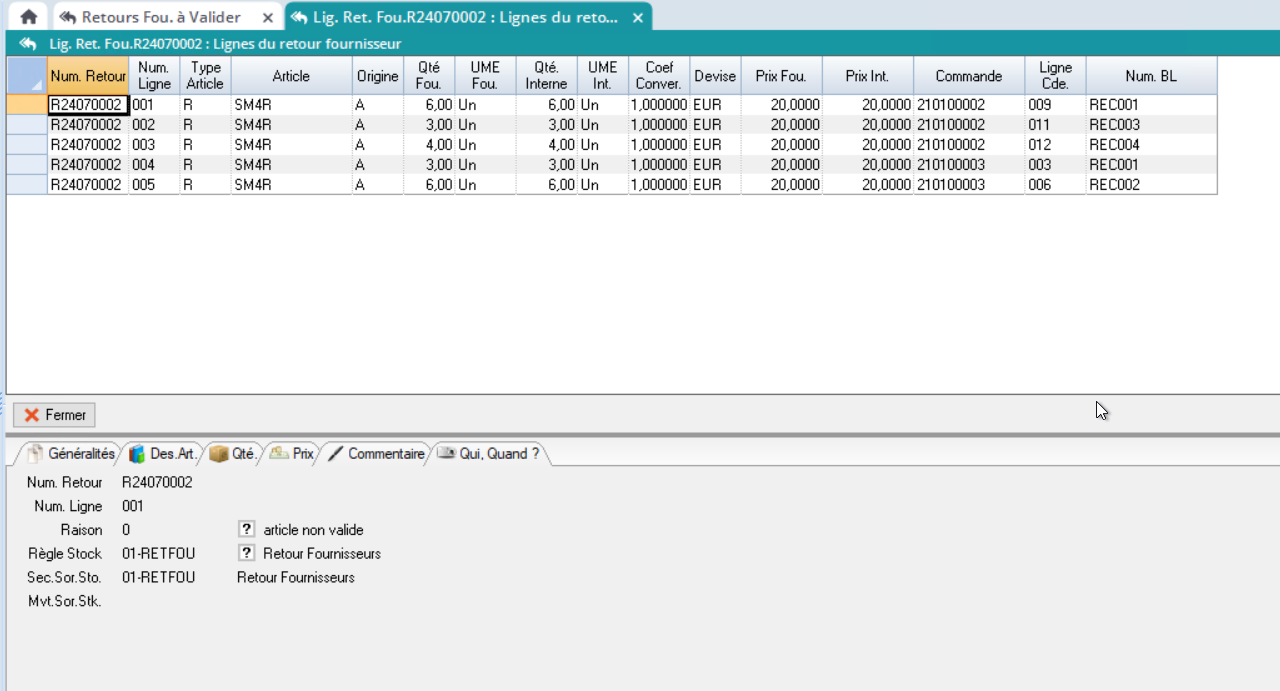
Task: Switch to the Qui, Quand ? tab
Action: tap(489, 454)
